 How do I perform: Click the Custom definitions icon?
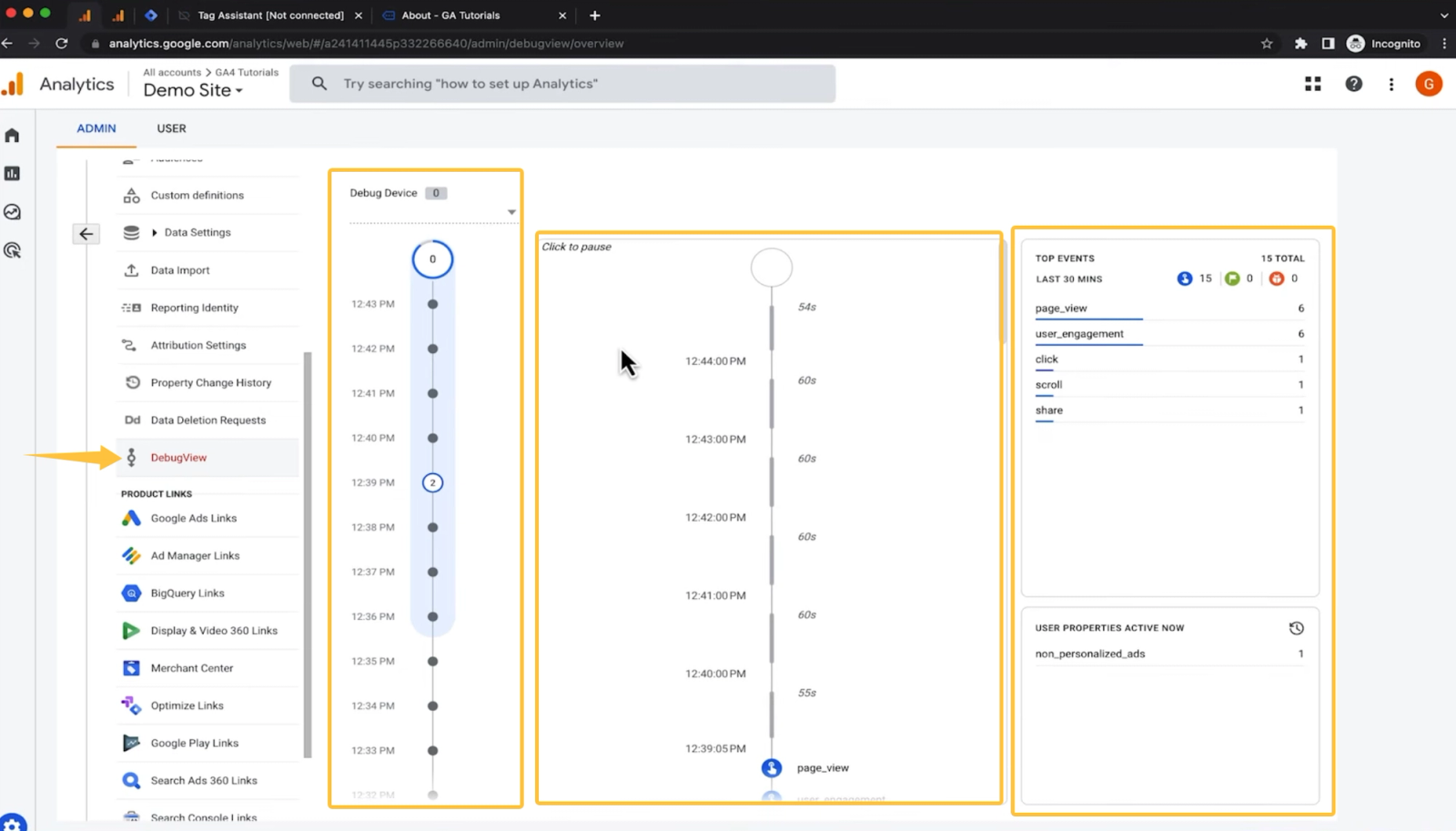coord(131,195)
